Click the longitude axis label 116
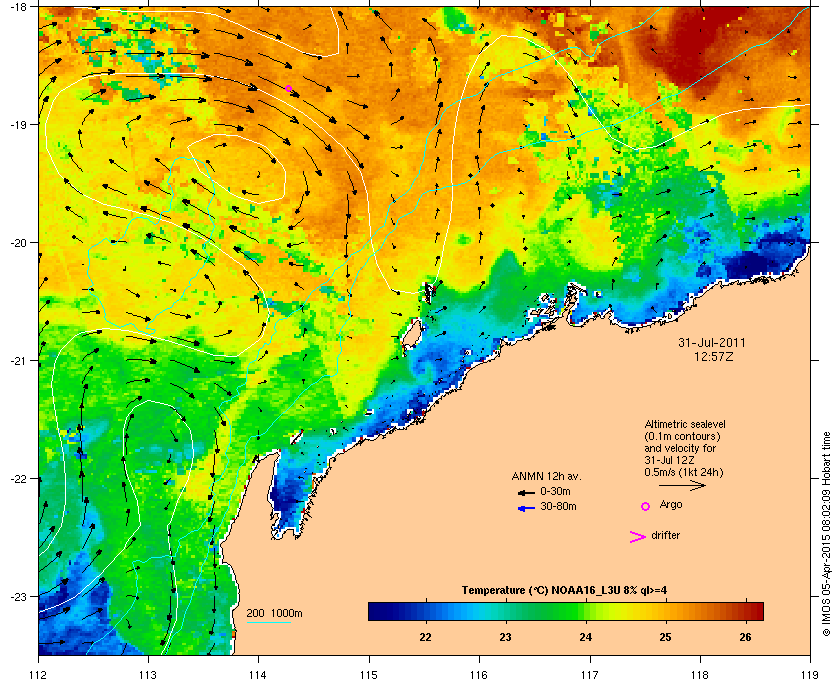This screenshot has height=680, width=840. (x=479, y=675)
